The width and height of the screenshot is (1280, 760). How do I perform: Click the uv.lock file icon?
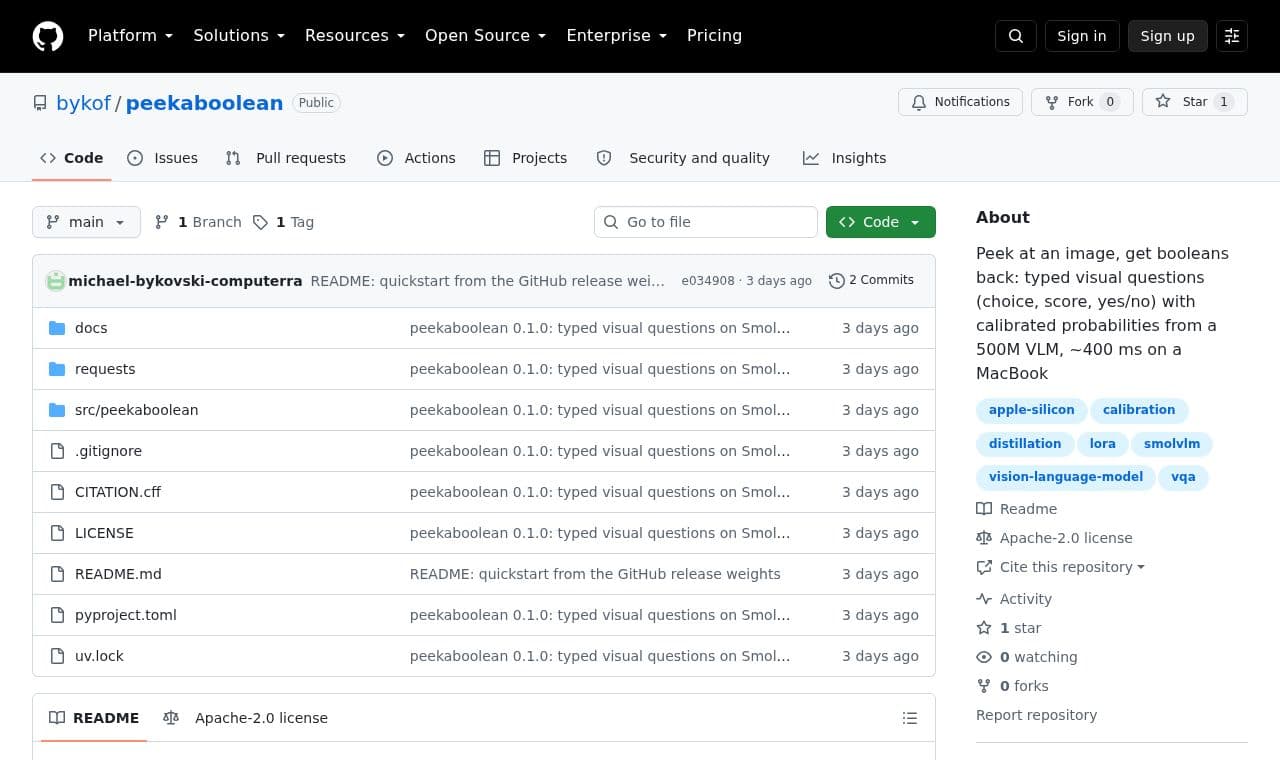[x=57, y=656]
